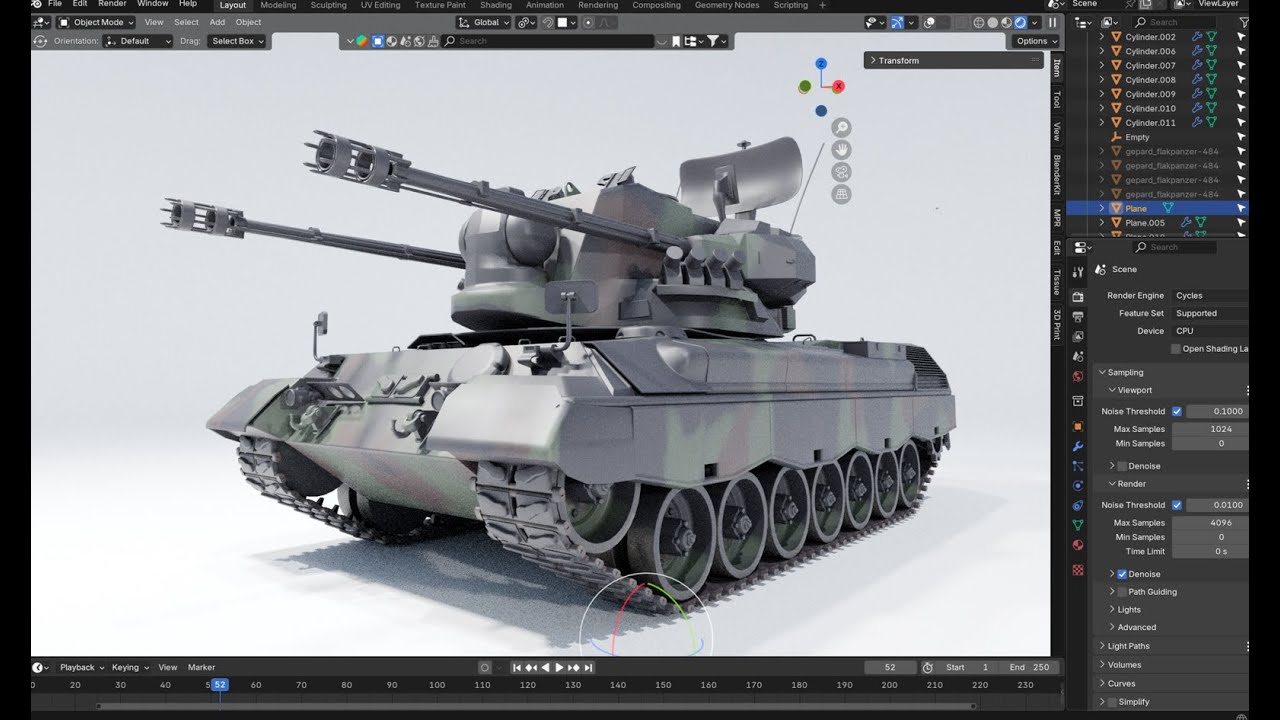The height and width of the screenshot is (720, 1280).
Task: Open the viewport Add menu
Action: pyautogui.click(x=217, y=22)
